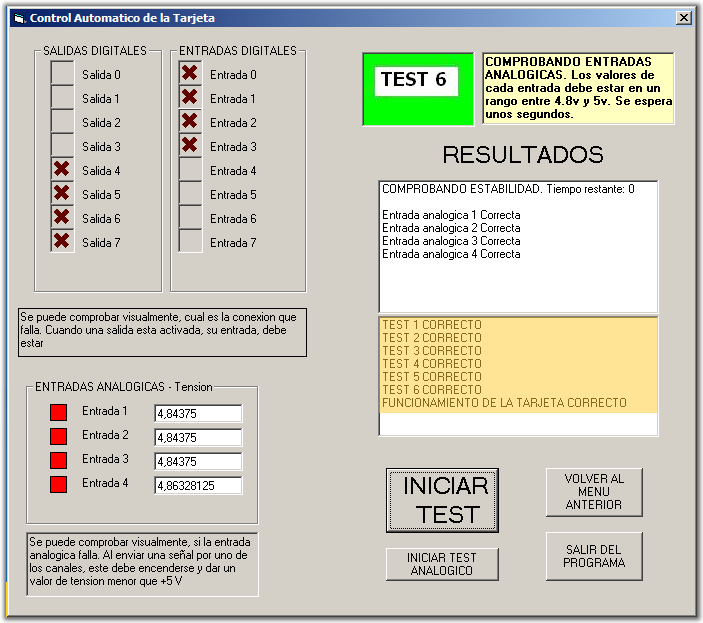Click the ENTRADAS DIGITALES group label

pyautogui.click(x=238, y=51)
